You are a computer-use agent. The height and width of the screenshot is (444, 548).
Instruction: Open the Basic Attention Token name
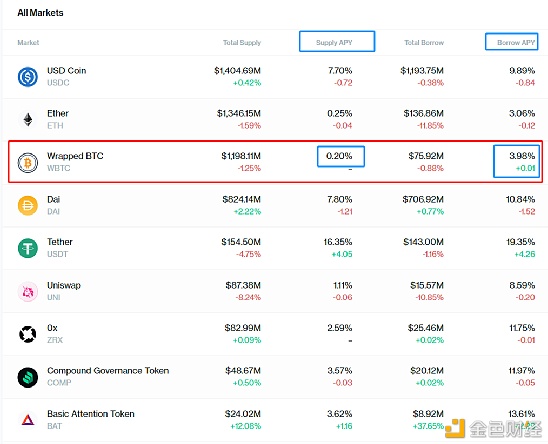tap(91, 414)
